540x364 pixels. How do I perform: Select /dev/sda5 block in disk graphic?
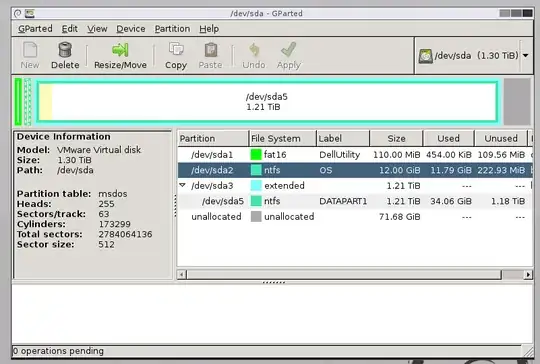pos(267,102)
